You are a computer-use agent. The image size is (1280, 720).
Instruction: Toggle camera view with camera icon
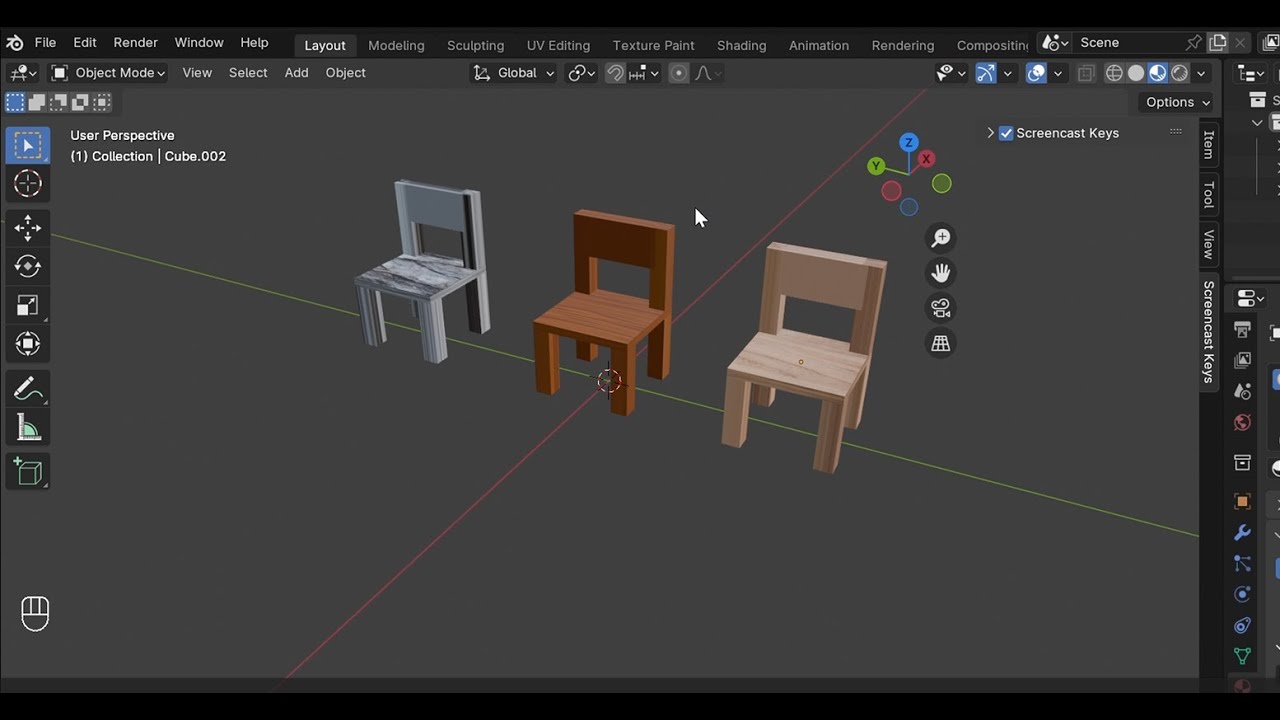click(941, 308)
